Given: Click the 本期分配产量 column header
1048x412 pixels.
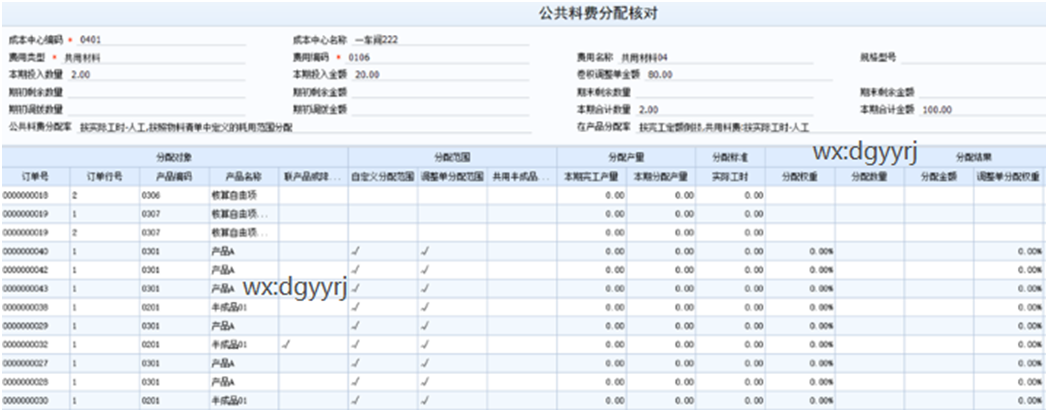Looking at the screenshot, I should (661, 177).
